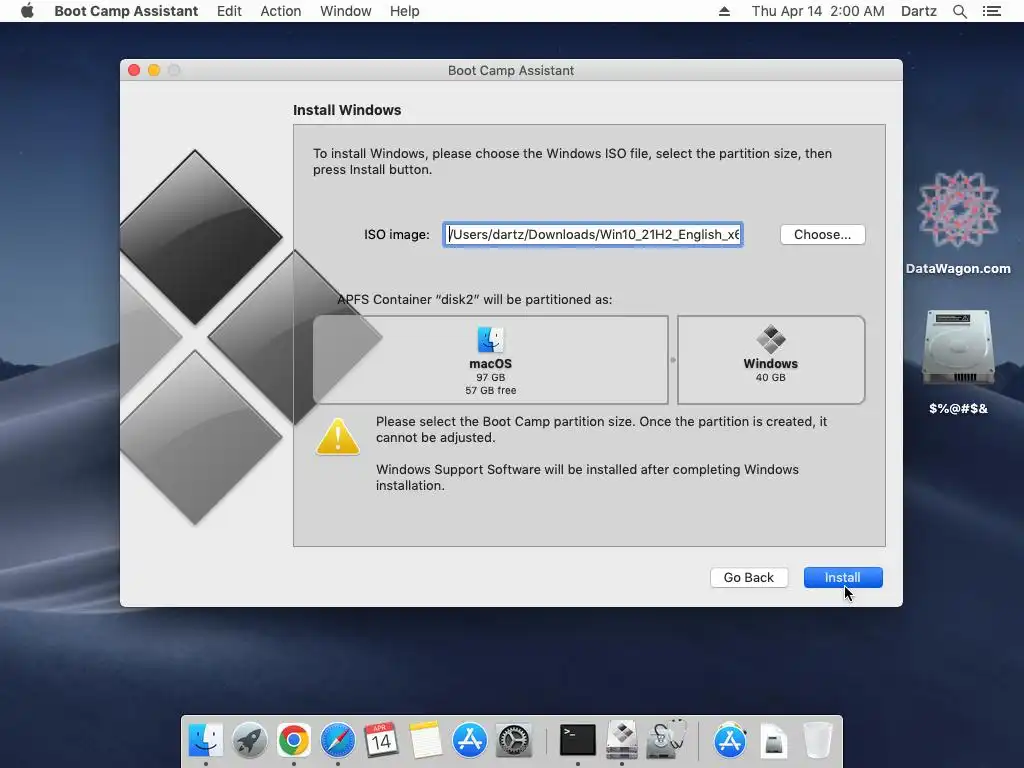Select the macOS partition box
1024x768 pixels.
490,360
